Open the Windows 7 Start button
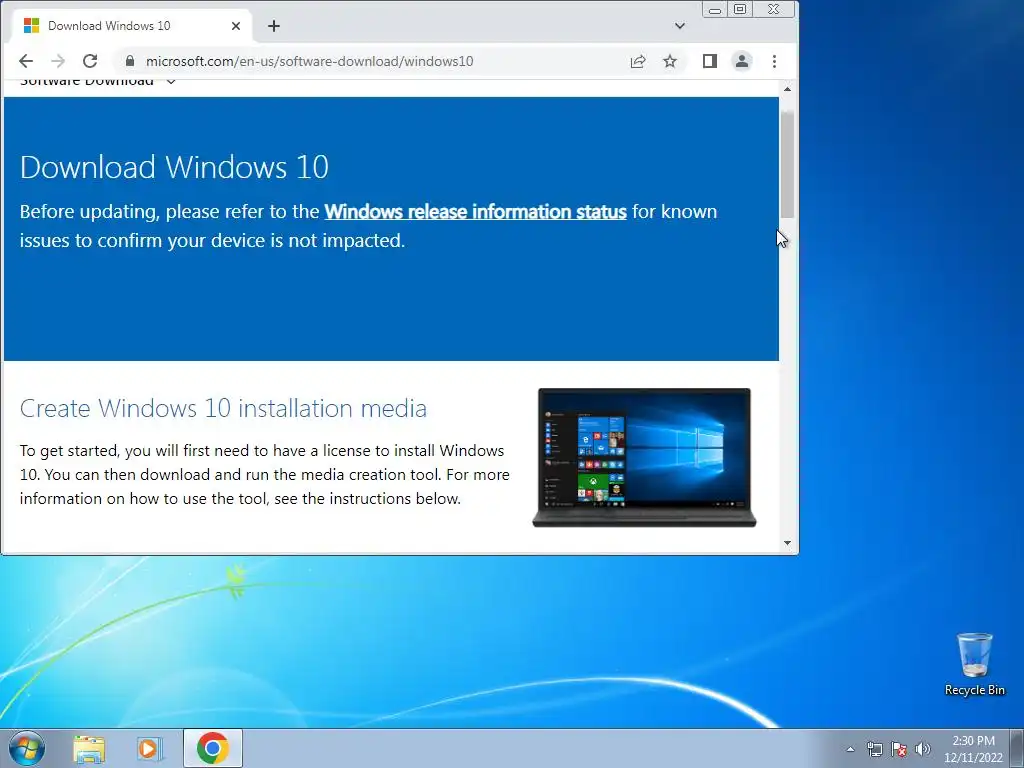Viewport: 1024px width, 768px height. [27, 748]
